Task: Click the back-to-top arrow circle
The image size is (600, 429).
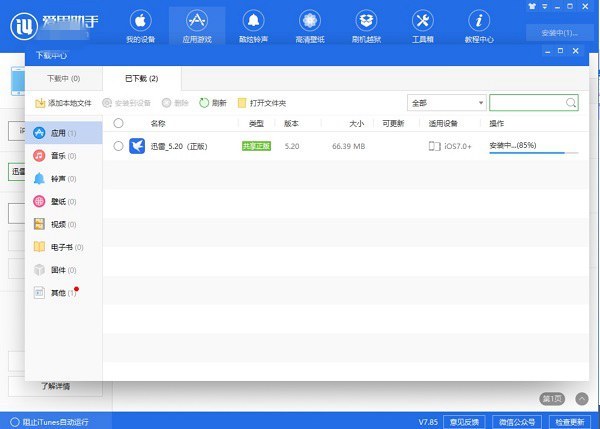Action: click(x=582, y=399)
